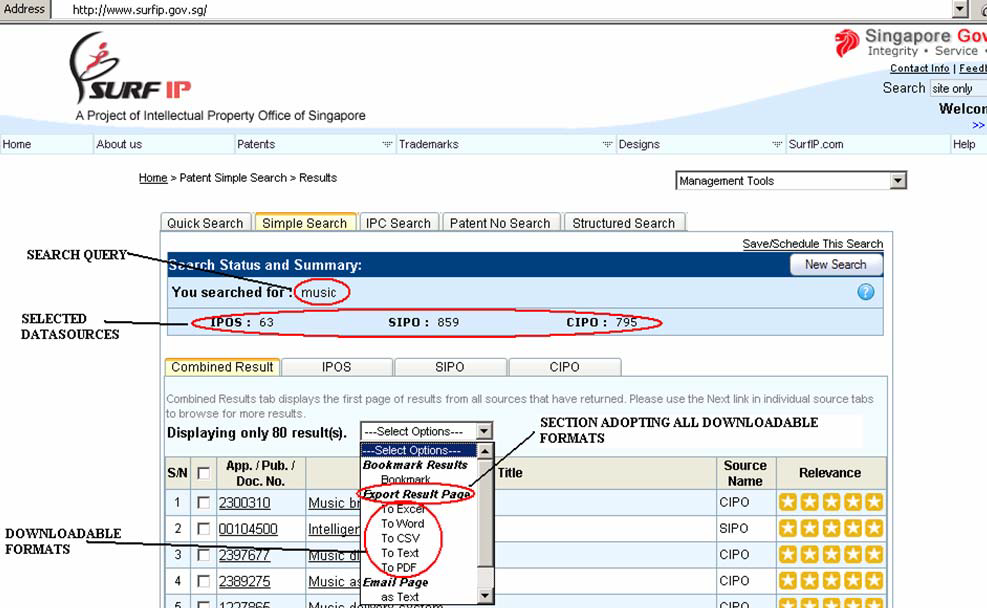Follow the Home breadcrumb link
987x608 pixels.
click(x=153, y=178)
